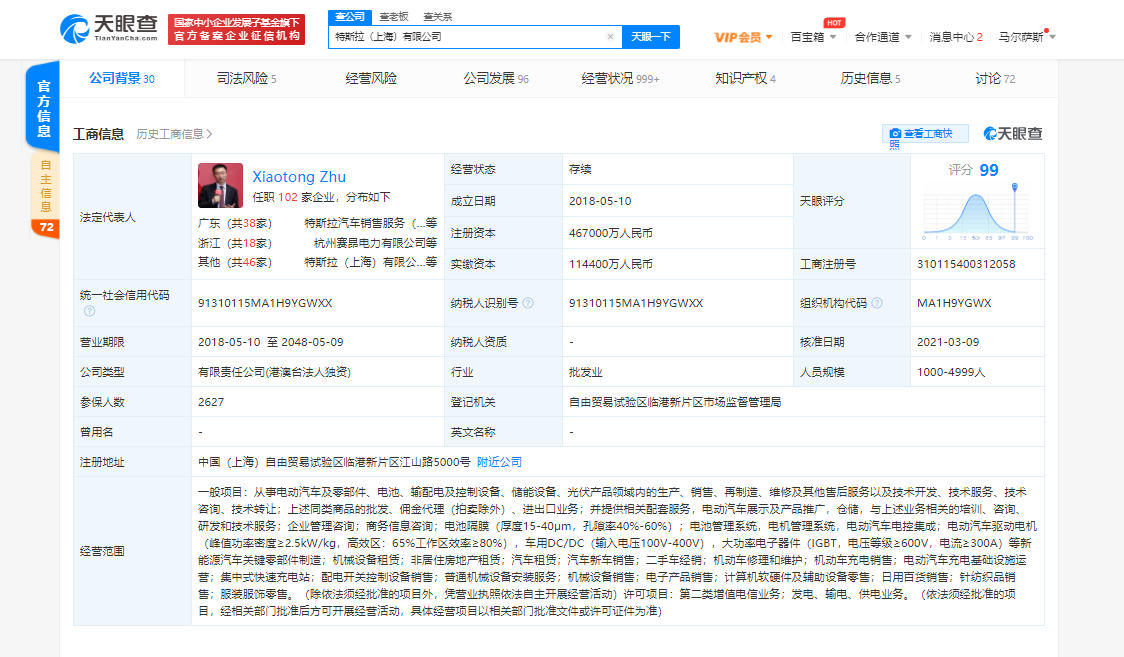Viewport: 1124px width, 657px height.
Task: Open the 合作通道 dropdown menu
Action: 883,37
